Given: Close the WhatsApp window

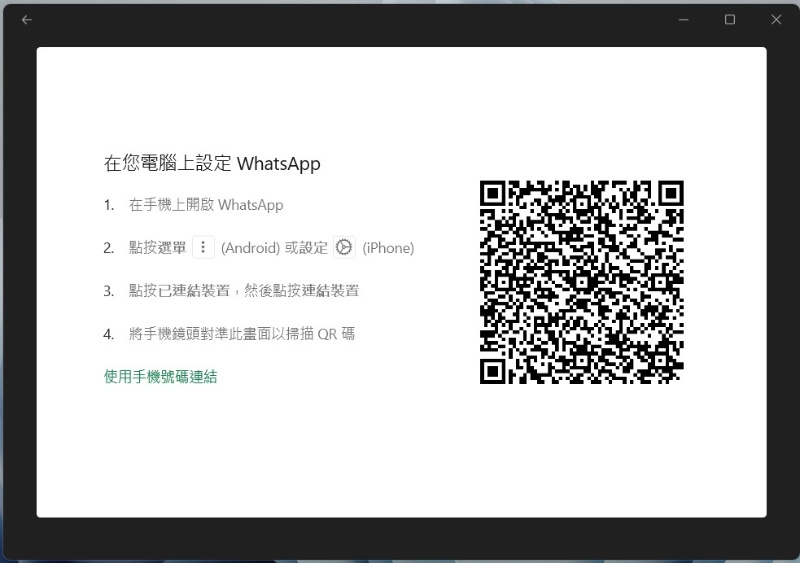Looking at the screenshot, I should (776, 20).
